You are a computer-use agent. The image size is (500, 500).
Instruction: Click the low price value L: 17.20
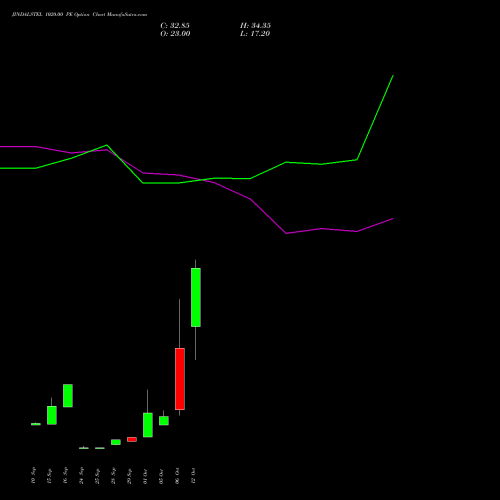pos(255,34)
